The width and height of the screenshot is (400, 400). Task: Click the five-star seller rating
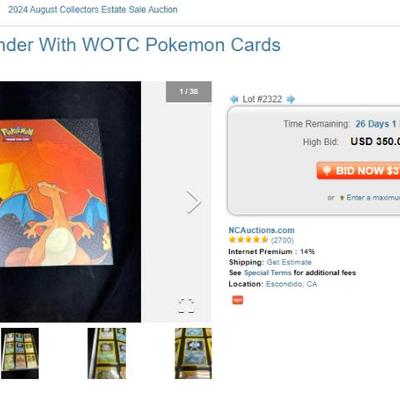click(248, 240)
